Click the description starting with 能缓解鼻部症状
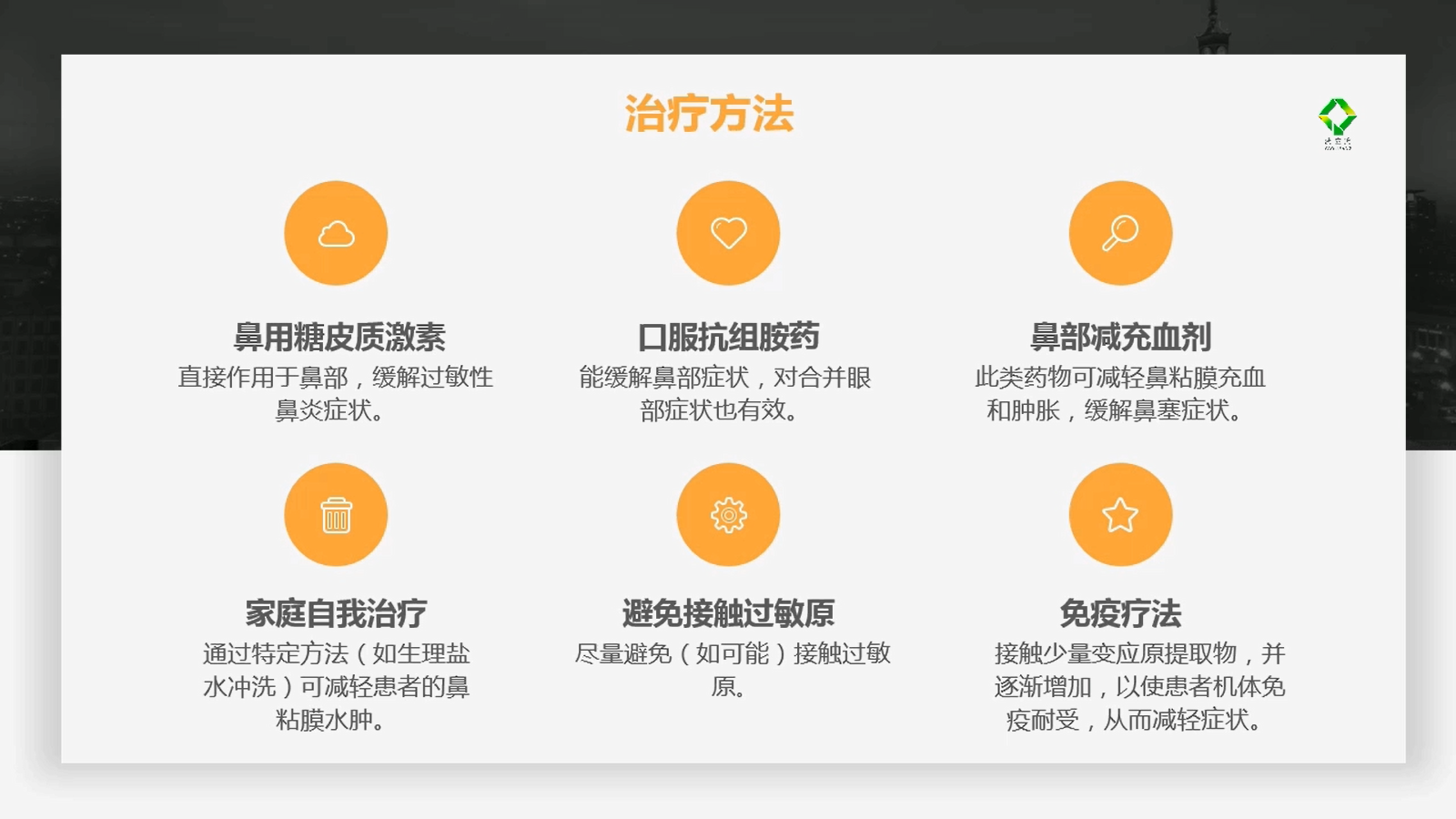The width and height of the screenshot is (1456, 819). [x=725, y=393]
